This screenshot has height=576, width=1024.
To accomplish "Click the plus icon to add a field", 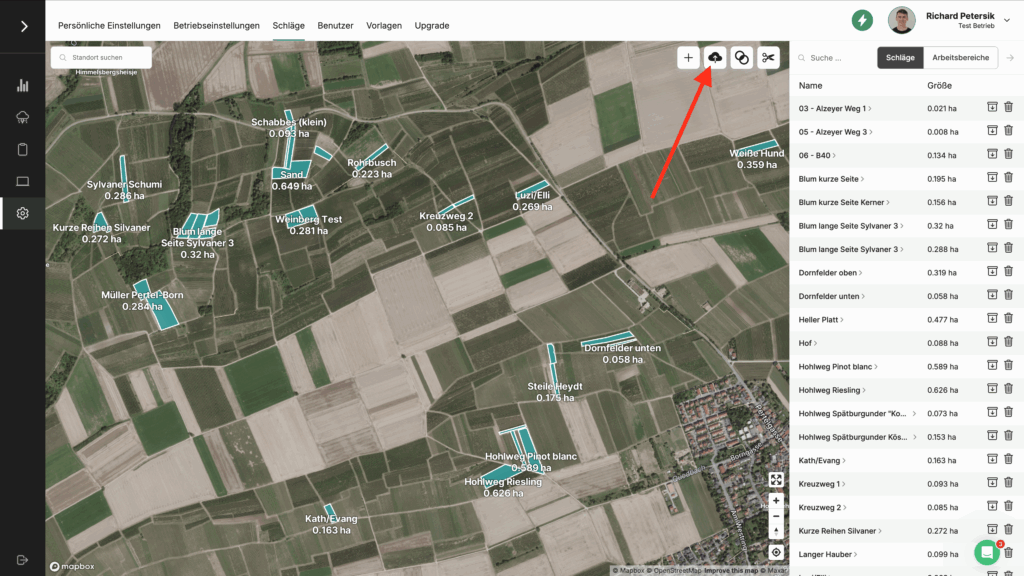I will 688,58.
